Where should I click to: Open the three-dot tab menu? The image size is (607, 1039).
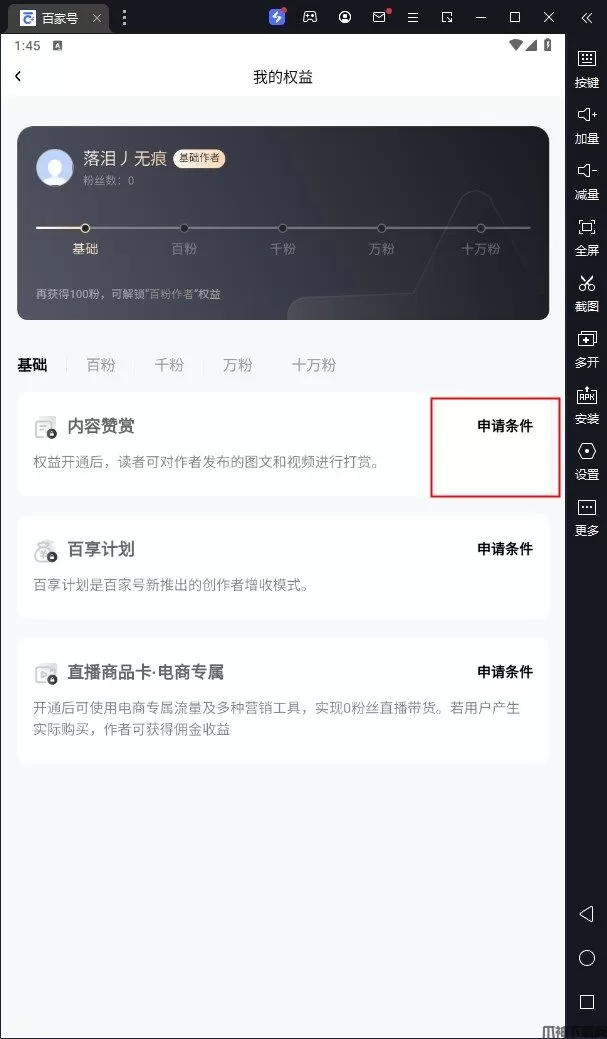click(124, 18)
